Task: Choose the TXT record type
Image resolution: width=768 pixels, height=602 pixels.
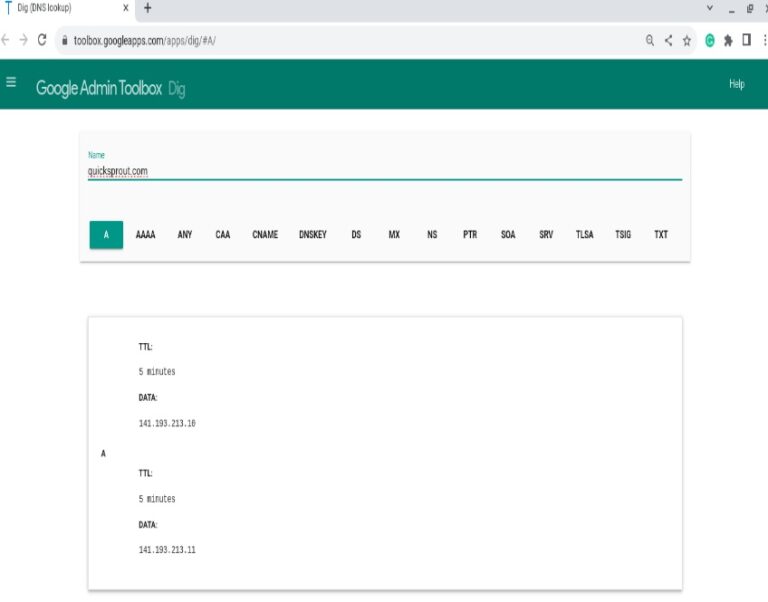Action: click(661, 235)
